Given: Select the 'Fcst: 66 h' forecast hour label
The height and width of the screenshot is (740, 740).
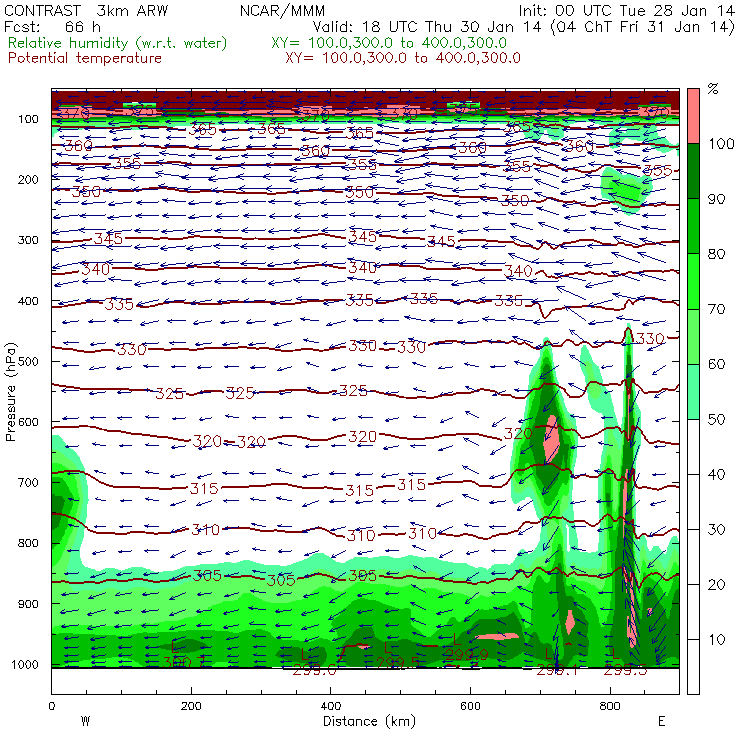Looking at the screenshot, I should click(x=52, y=26).
